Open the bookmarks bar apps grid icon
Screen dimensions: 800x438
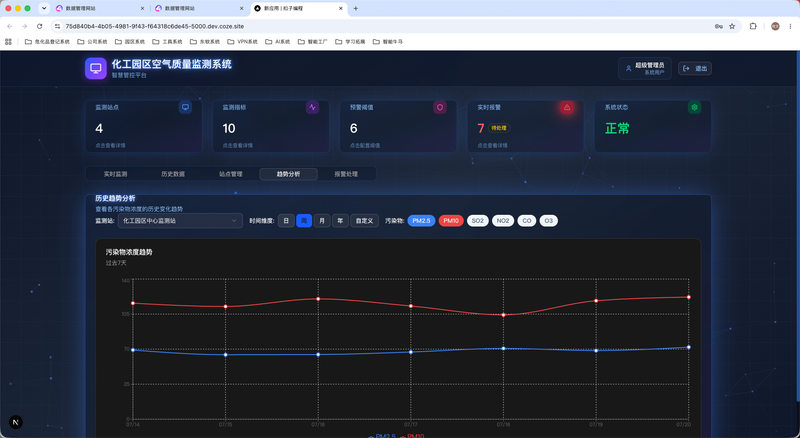[8, 42]
